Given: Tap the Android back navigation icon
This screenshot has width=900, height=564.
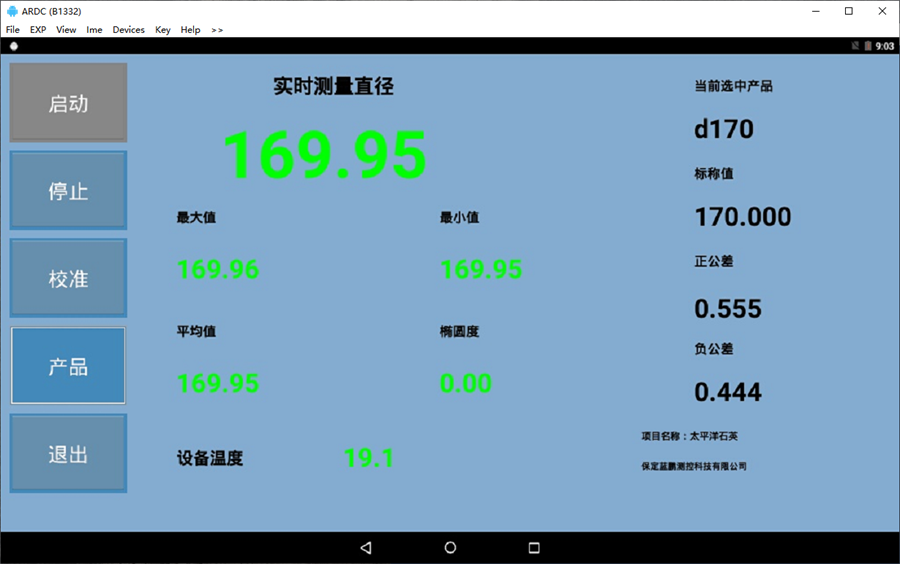Looking at the screenshot, I should [366, 548].
